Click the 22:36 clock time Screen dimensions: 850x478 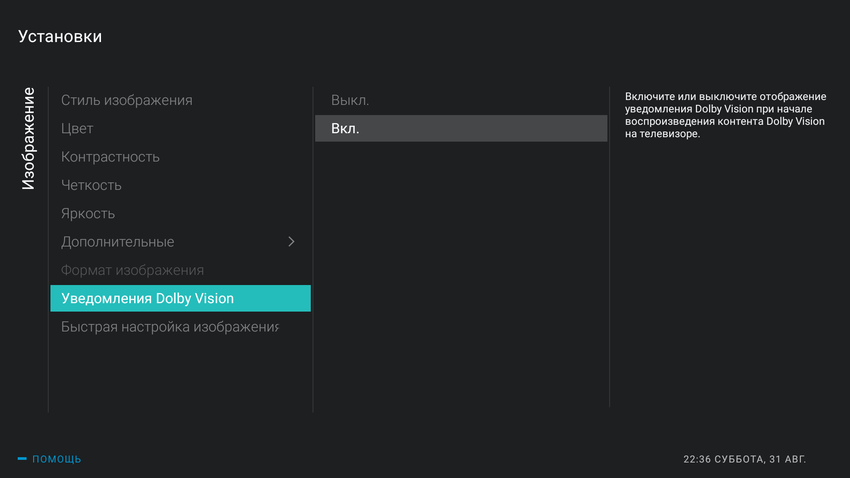697,459
